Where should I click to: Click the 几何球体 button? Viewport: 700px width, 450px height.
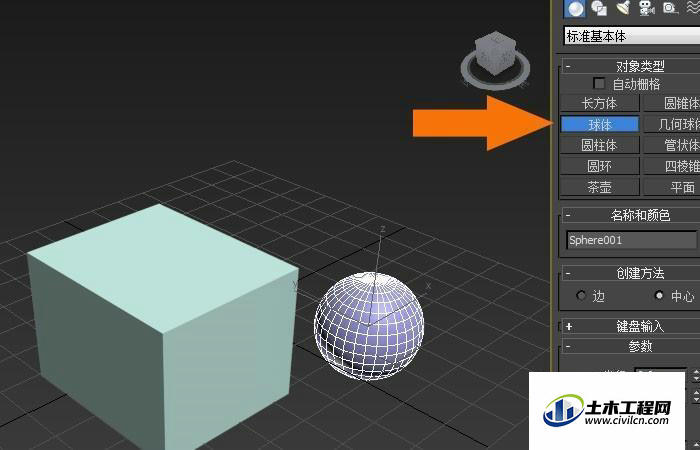pyautogui.click(x=671, y=124)
